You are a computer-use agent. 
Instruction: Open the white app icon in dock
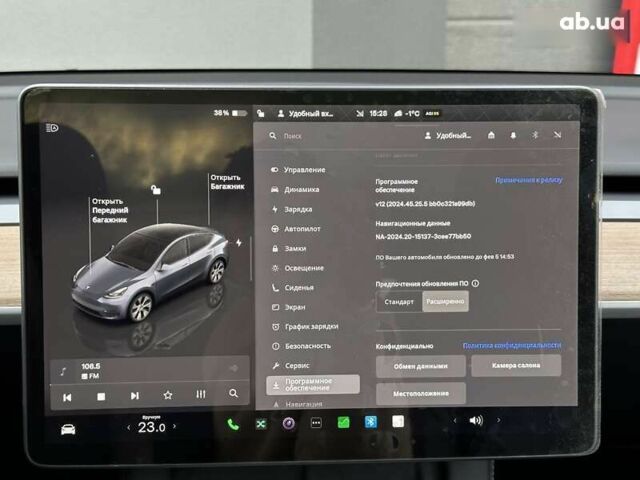click(398, 421)
